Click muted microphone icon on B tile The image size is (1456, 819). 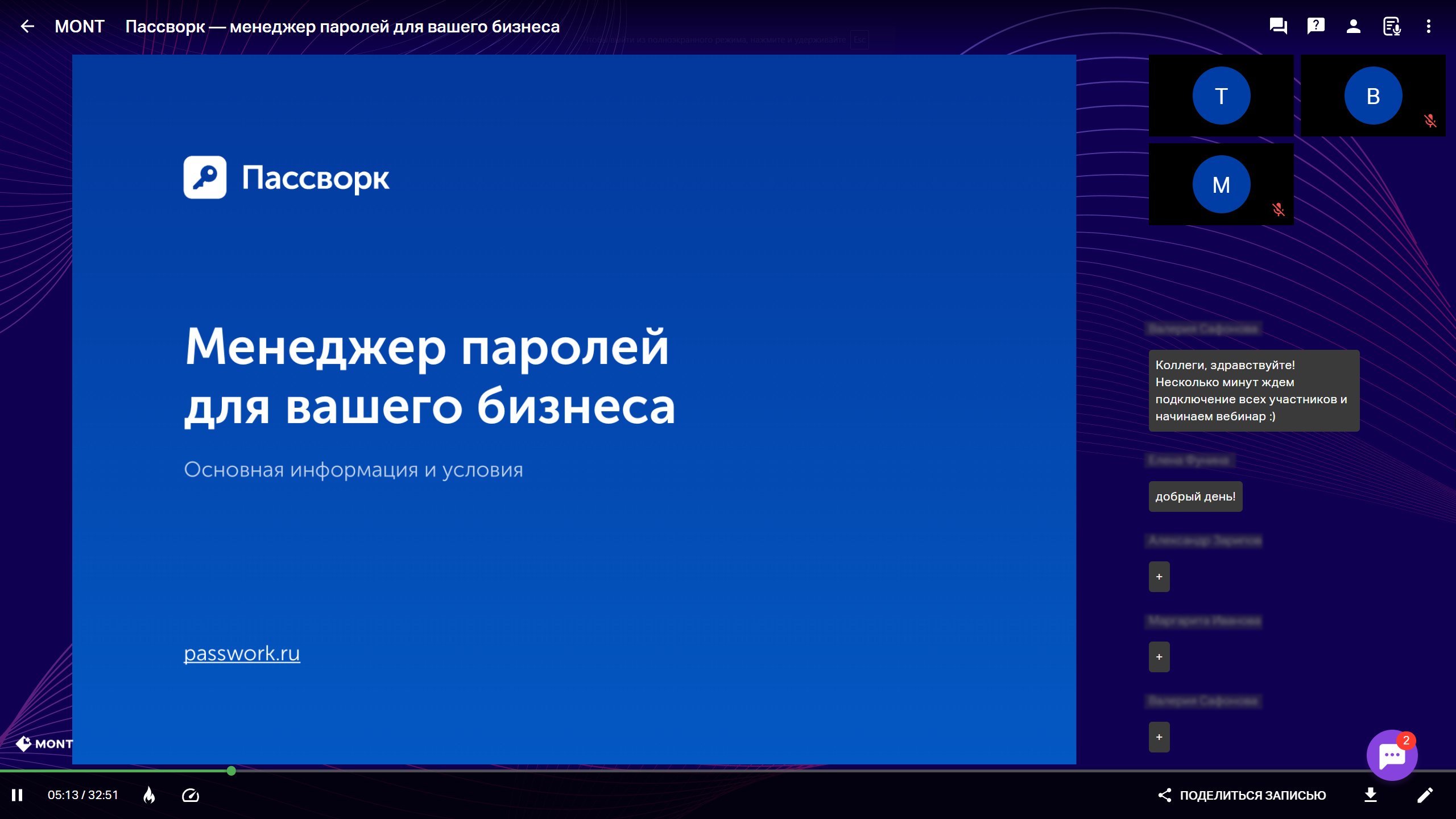[1430, 121]
